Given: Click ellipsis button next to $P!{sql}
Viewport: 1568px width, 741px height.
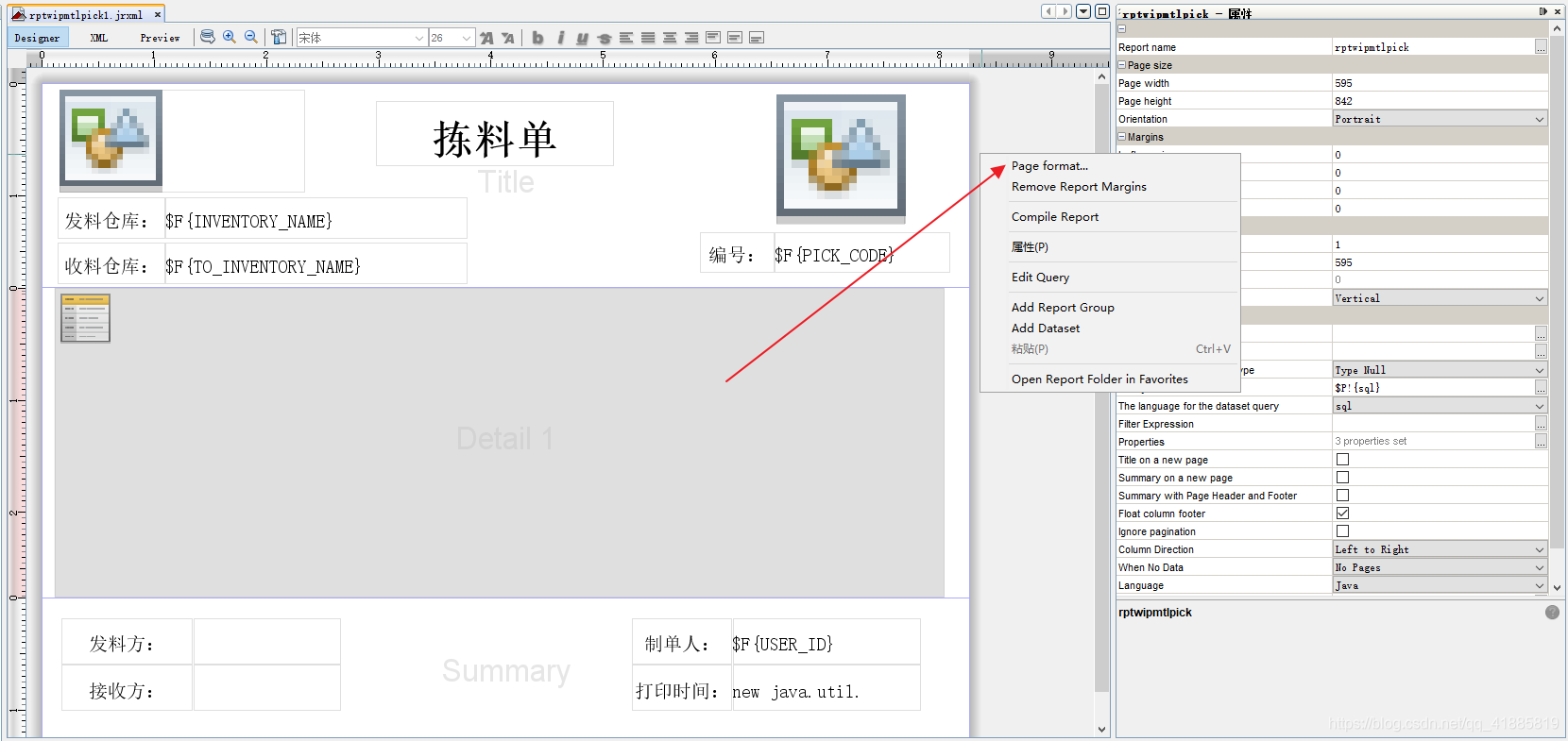Looking at the screenshot, I should [x=1541, y=388].
